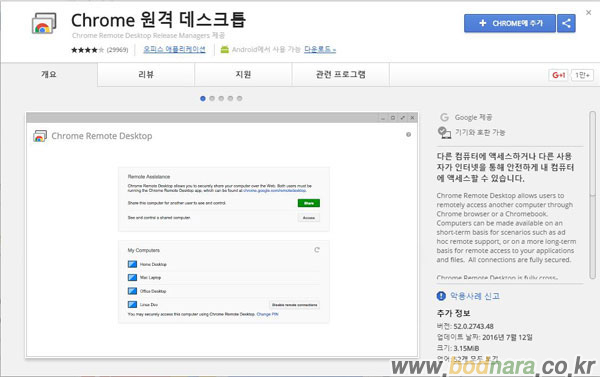Screen dimensions: 600x377
Task: Click fullscreen arrow icon of embedded window
Action: [x=403, y=118]
